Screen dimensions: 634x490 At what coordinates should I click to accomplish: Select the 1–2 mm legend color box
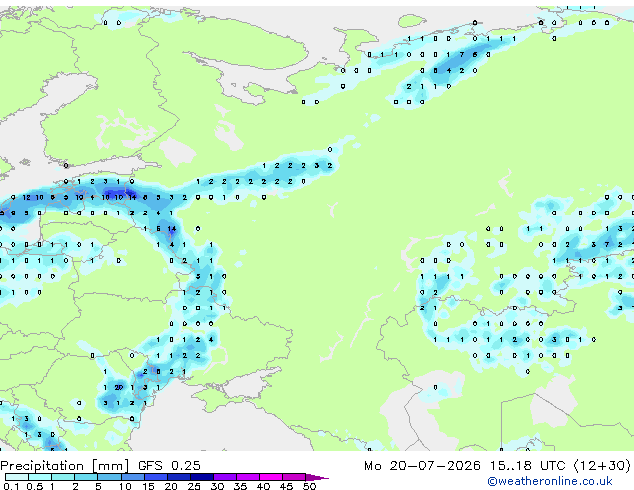63,477
